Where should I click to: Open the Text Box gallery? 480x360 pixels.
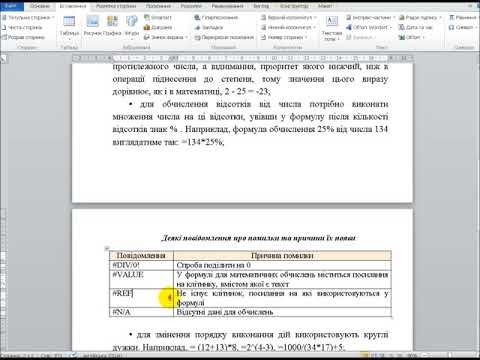coord(332,29)
